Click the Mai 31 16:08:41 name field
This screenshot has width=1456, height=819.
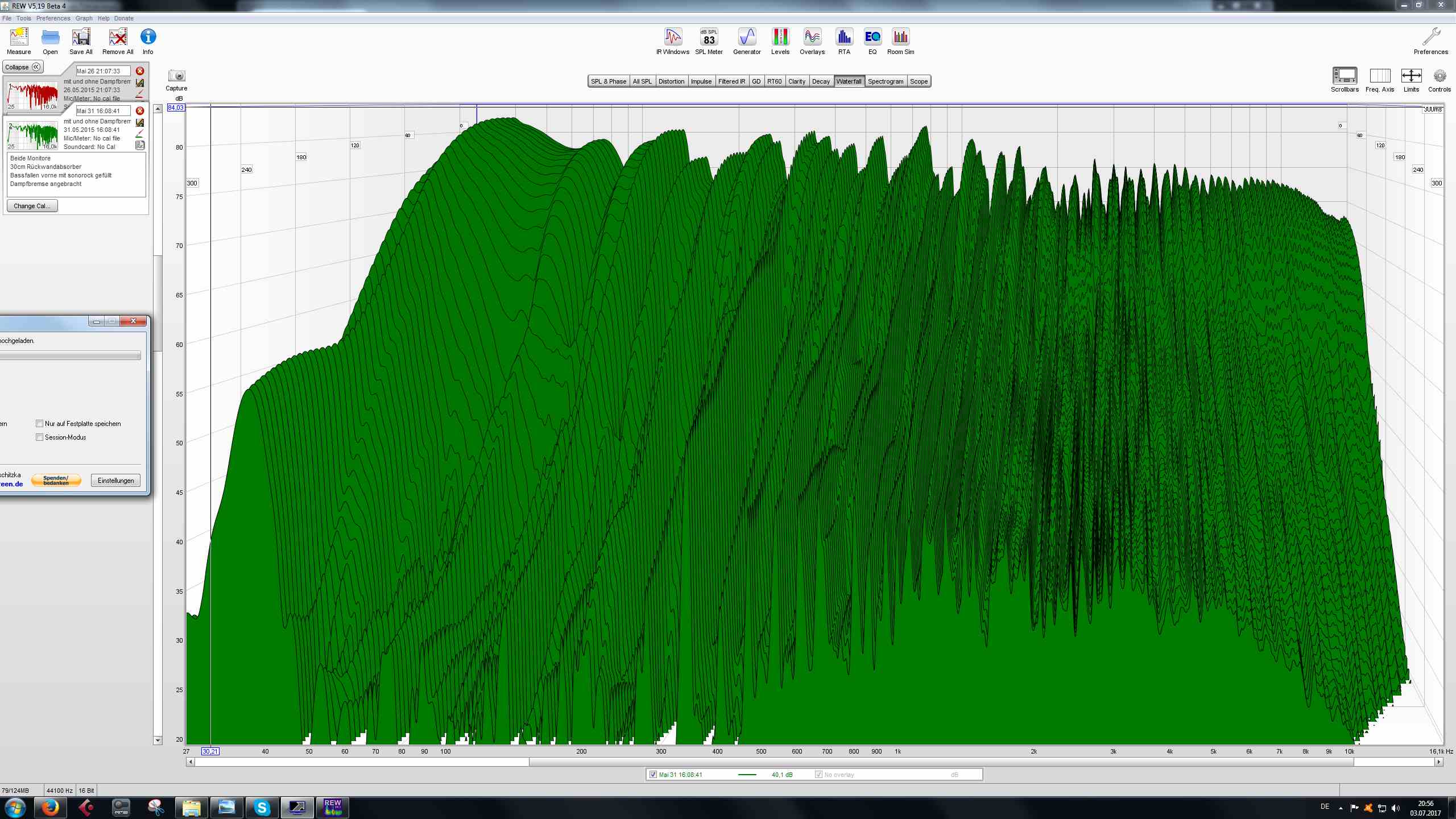click(x=103, y=111)
